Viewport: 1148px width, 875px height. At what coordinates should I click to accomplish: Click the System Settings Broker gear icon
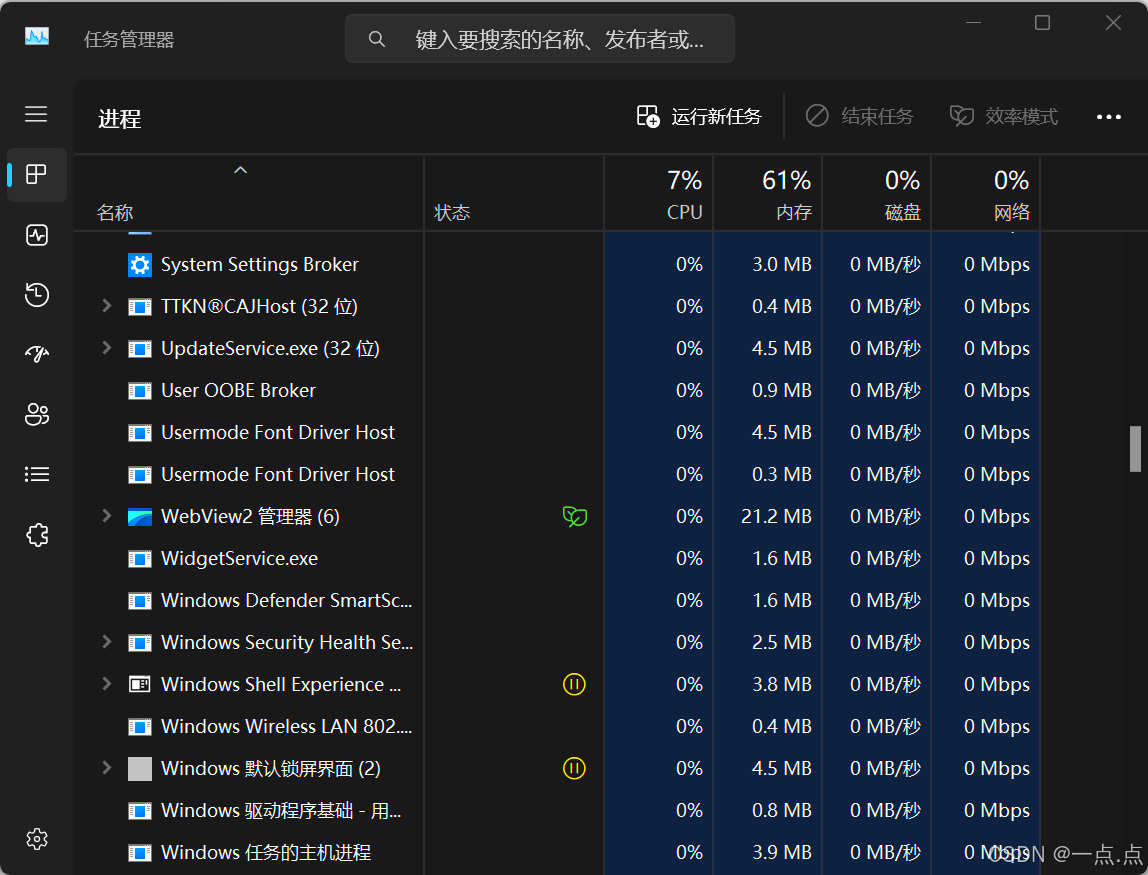139,264
